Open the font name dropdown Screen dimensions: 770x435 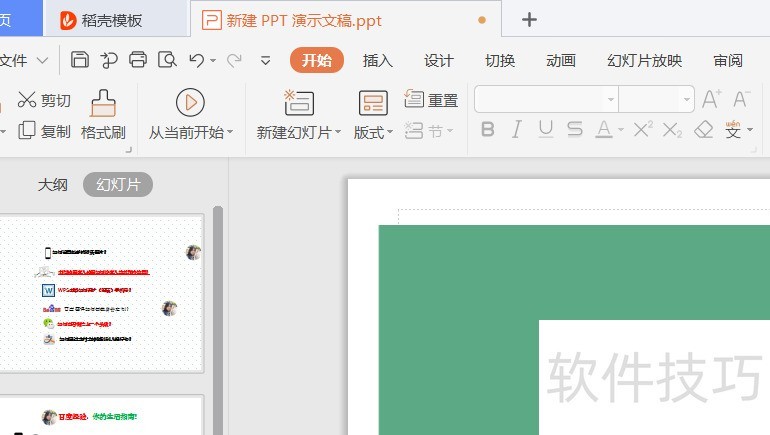point(610,100)
